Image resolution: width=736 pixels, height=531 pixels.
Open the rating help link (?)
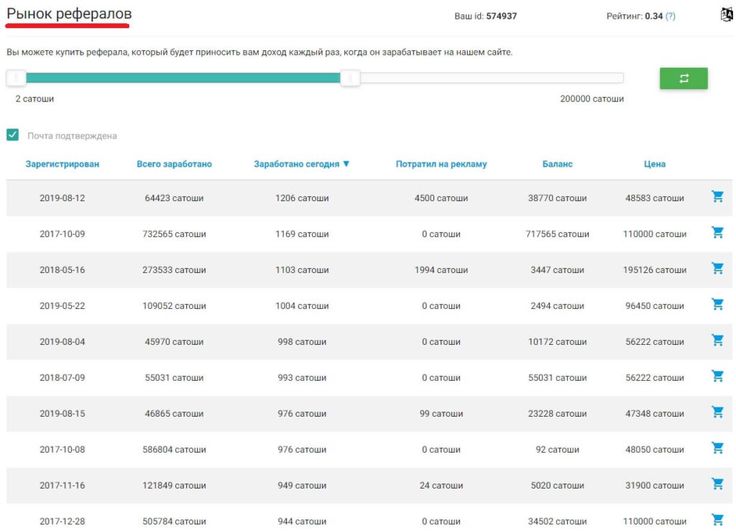tap(670, 16)
